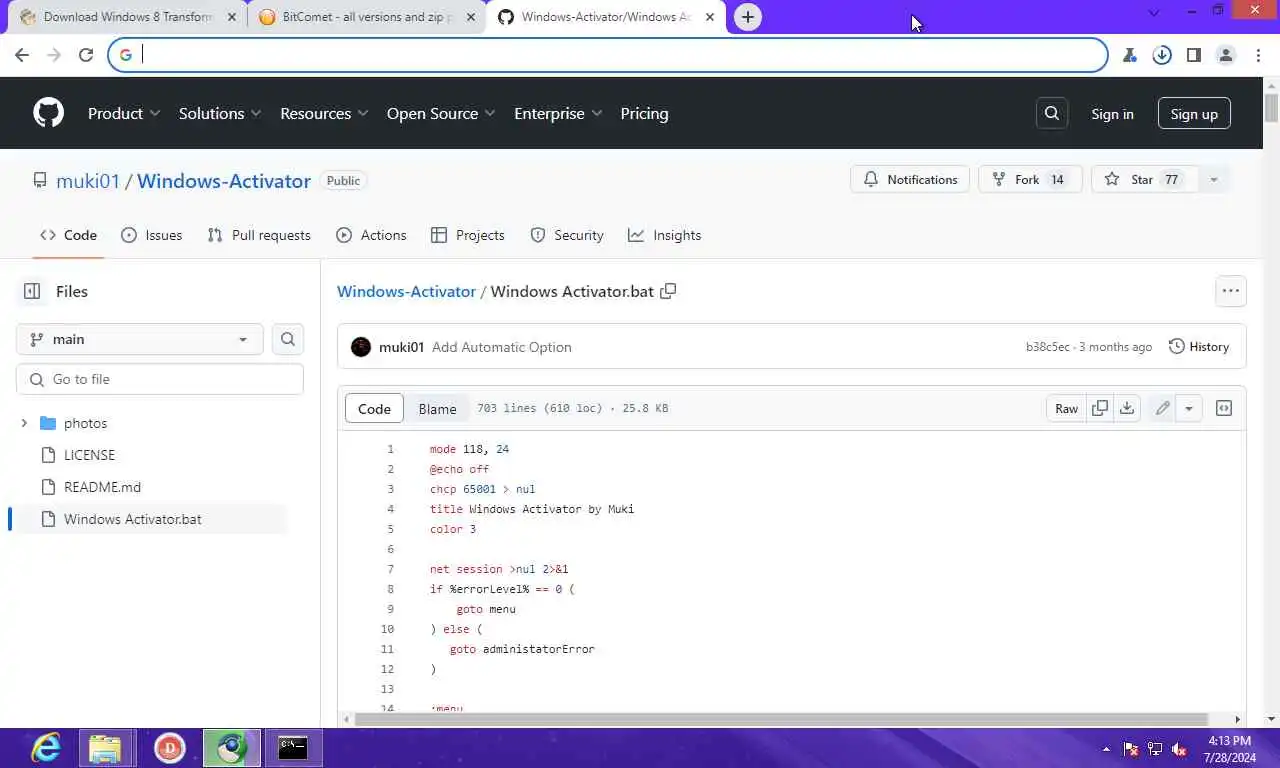Click the horizontal code scrollbar
The width and height of the screenshot is (1280, 768).
coord(781,719)
